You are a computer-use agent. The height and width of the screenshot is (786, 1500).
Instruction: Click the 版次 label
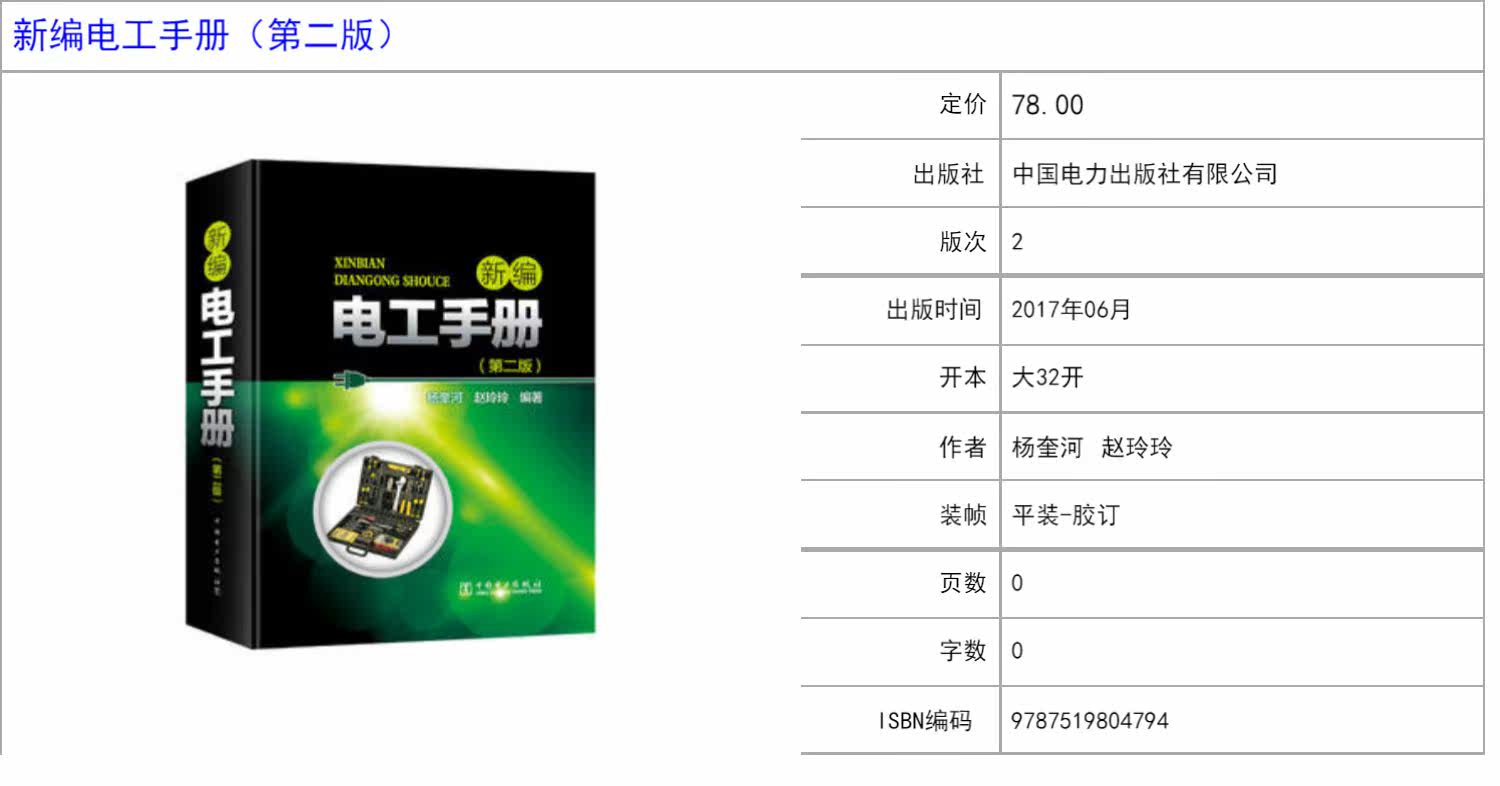[963, 241]
